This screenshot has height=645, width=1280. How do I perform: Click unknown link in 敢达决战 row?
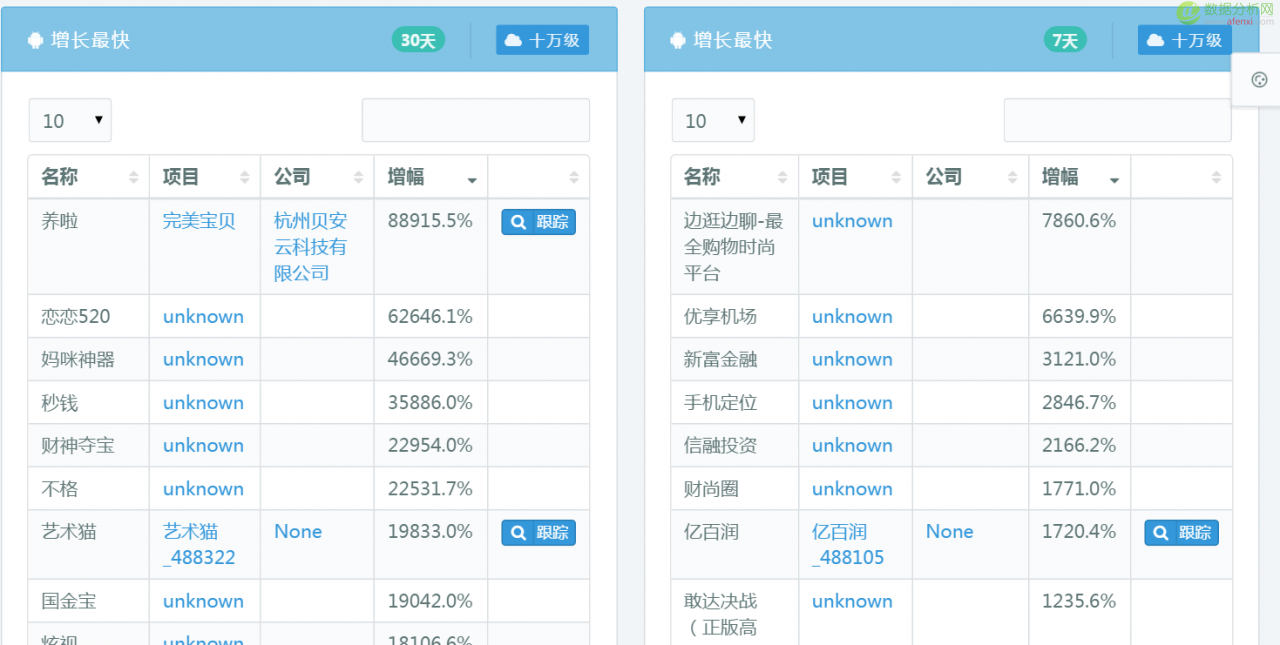point(852,602)
